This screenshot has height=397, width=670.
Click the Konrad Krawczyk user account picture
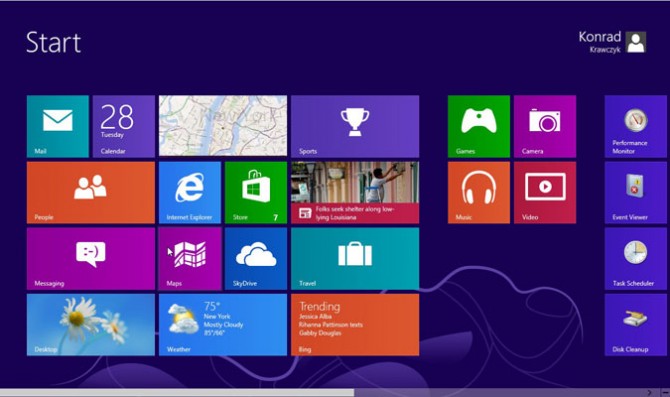coord(636,42)
